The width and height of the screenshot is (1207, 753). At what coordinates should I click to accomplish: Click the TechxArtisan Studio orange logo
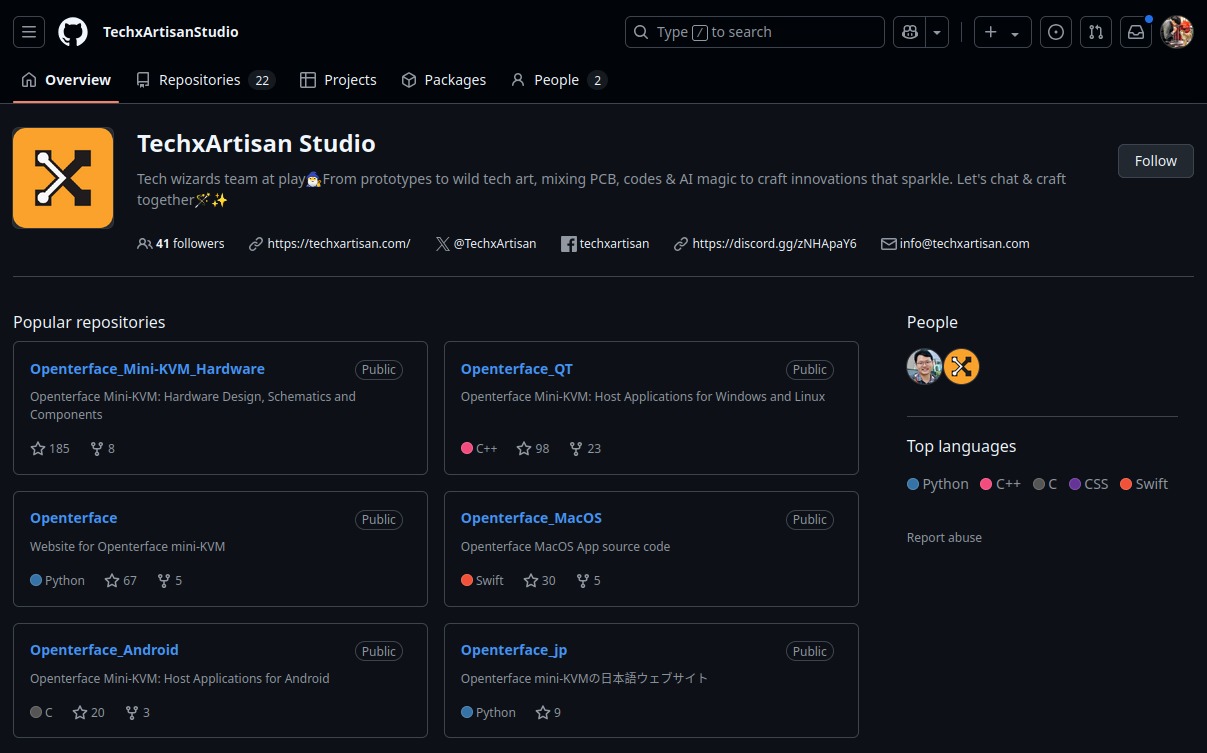[63, 178]
